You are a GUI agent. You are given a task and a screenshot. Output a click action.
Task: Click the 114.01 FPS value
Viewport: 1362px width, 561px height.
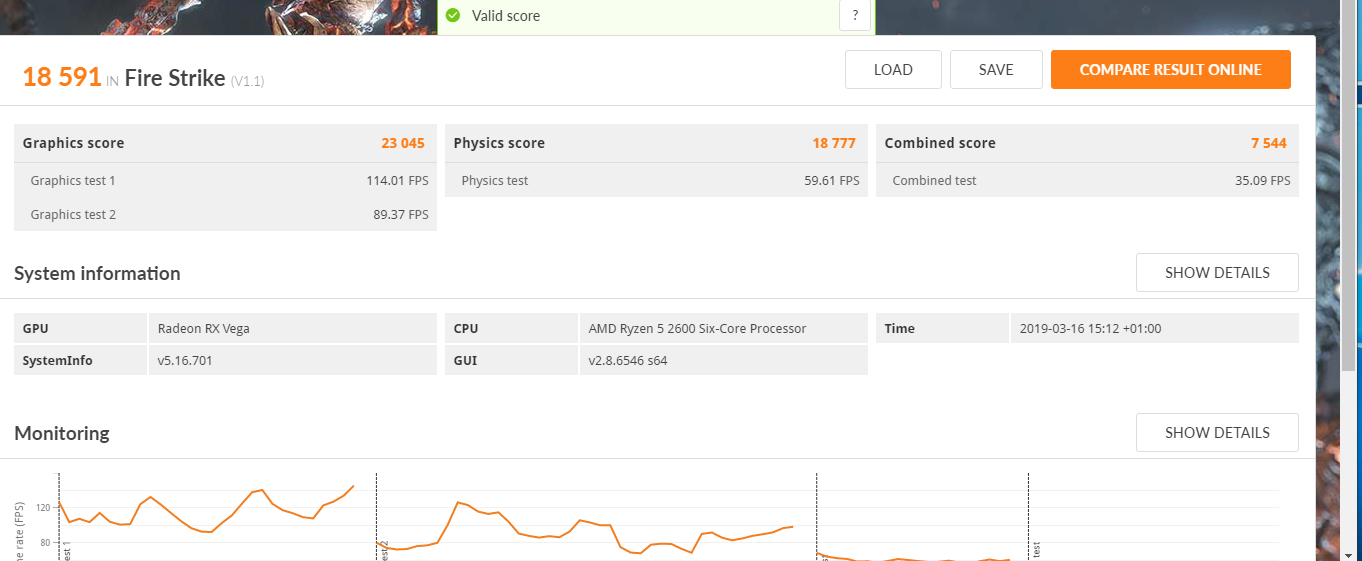(x=397, y=181)
